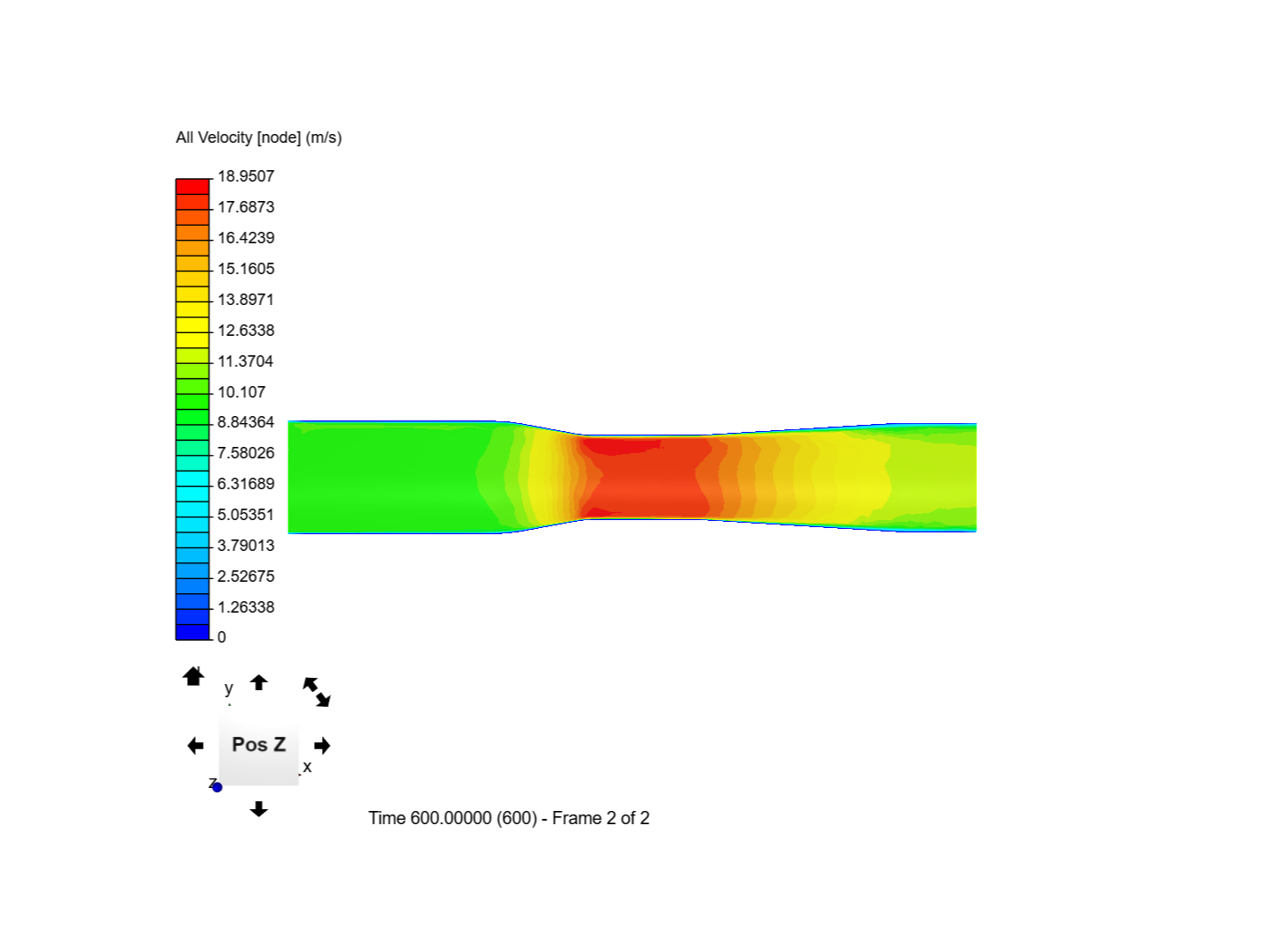Screen dimensions: 1270x952
Task: Pick the top red legend band
Action: [192, 186]
